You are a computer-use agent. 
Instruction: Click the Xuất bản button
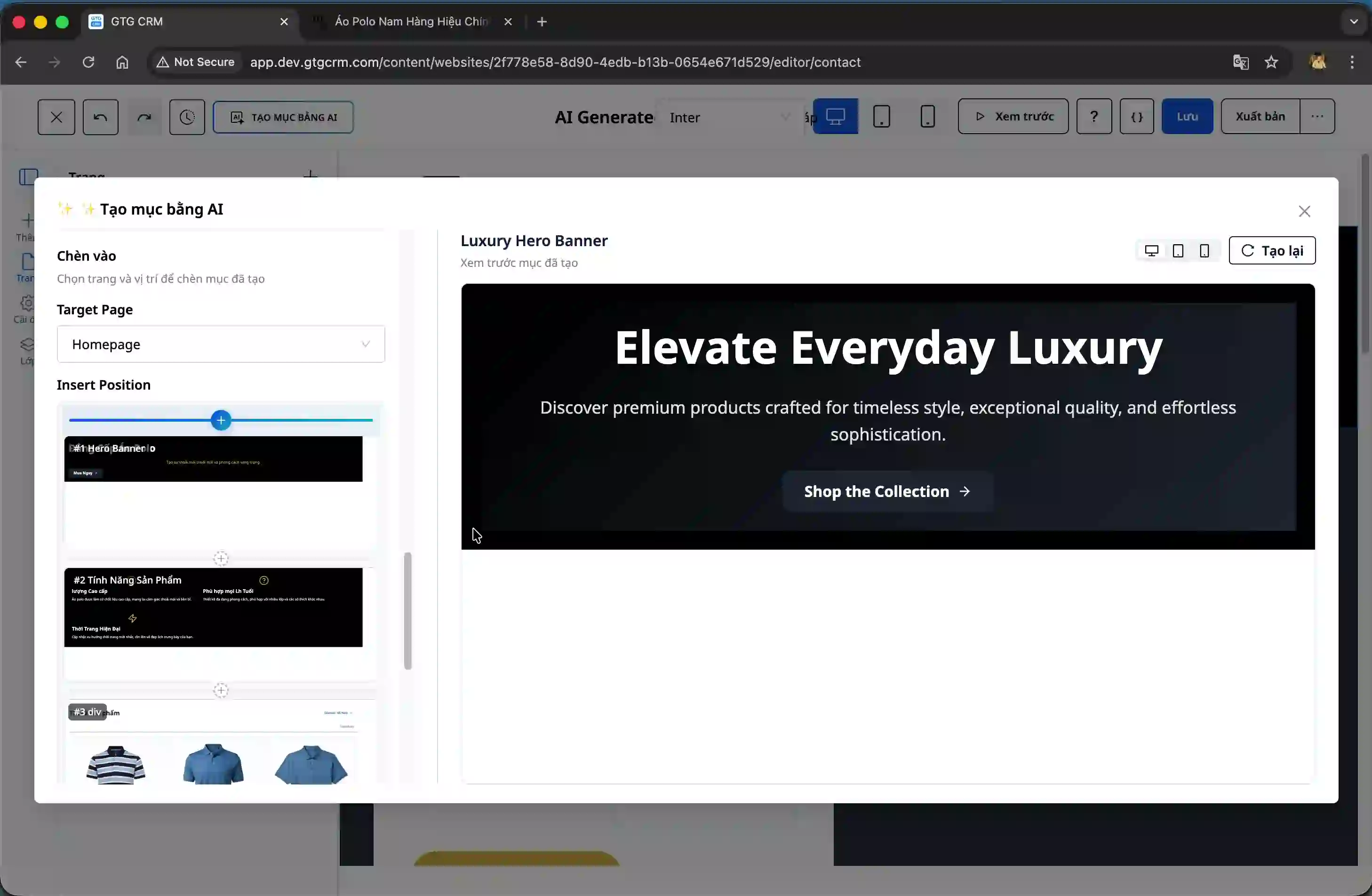pyautogui.click(x=1260, y=116)
